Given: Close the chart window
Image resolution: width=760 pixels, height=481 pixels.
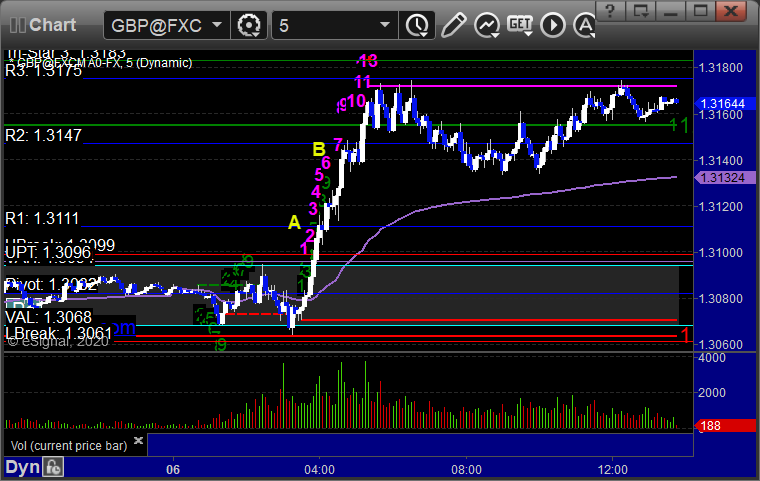Looking at the screenshot, I should tap(731, 10).
